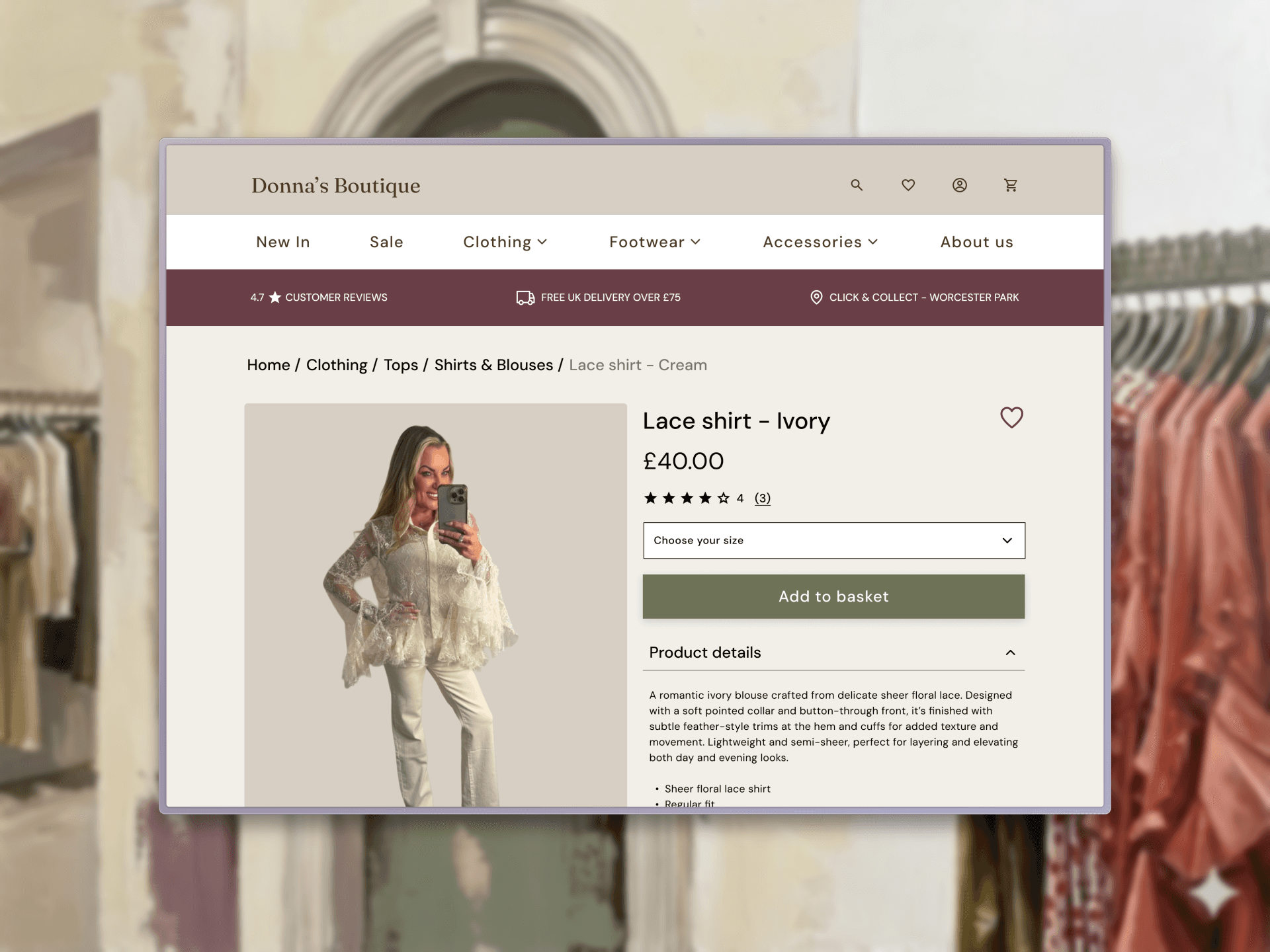Screen dimensions: 1270x952
Task: Open the three reviews count link
Action: (763, 498)
